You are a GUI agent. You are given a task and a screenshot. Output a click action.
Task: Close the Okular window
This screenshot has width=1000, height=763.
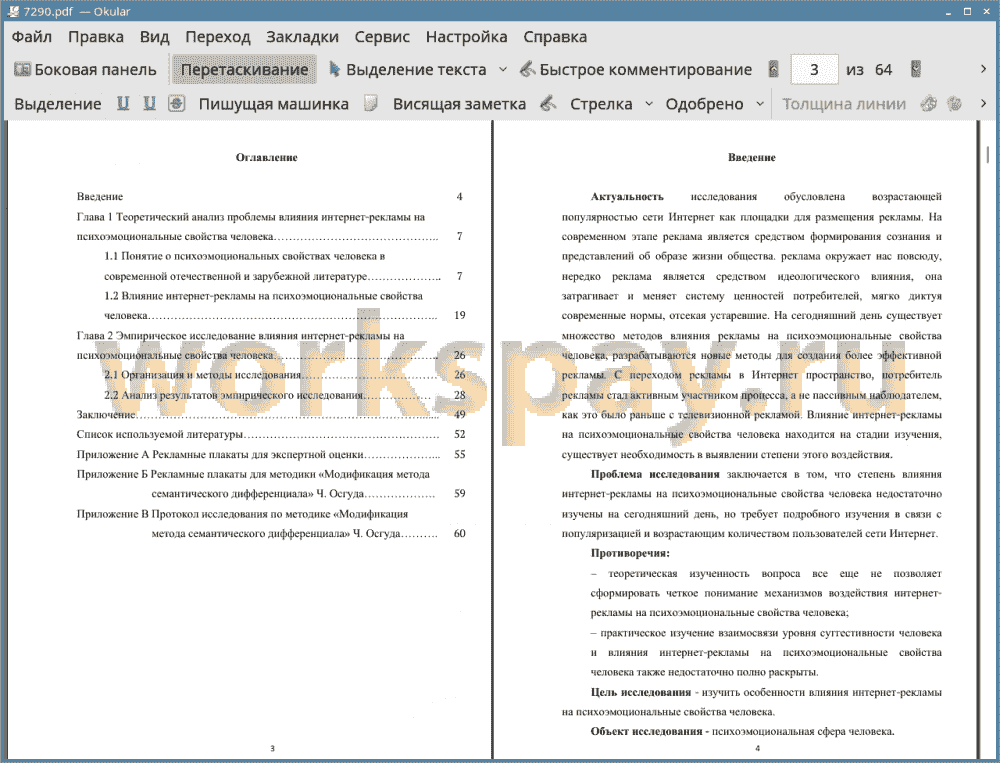985,11
